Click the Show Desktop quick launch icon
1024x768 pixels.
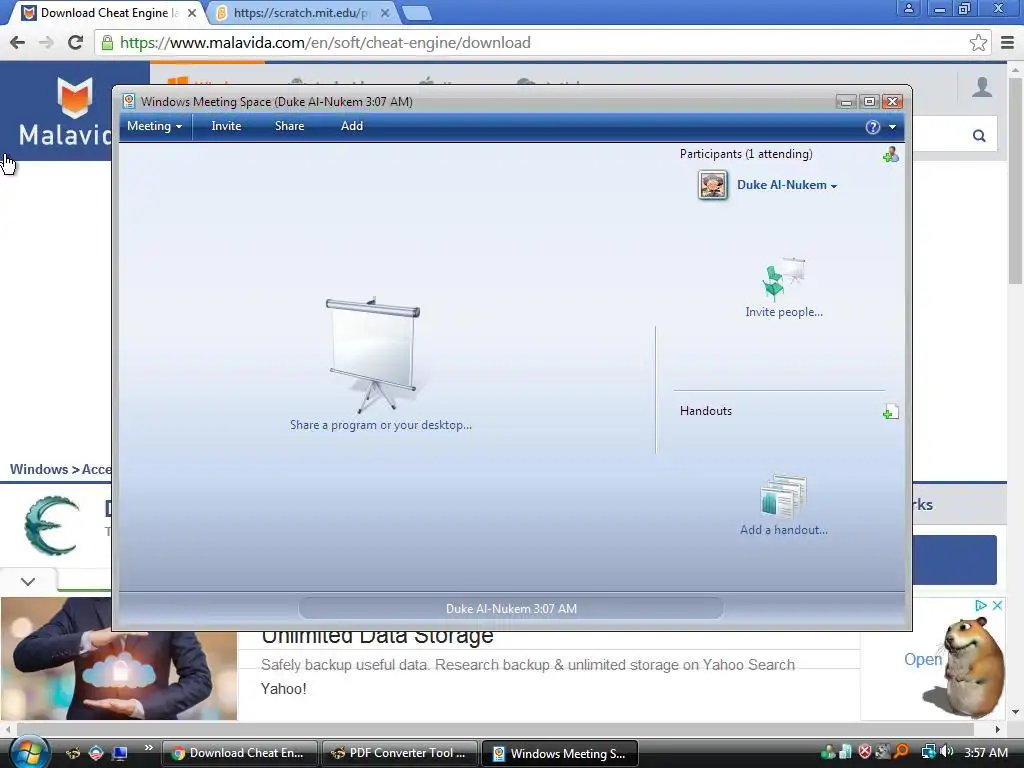coord(120,754)
